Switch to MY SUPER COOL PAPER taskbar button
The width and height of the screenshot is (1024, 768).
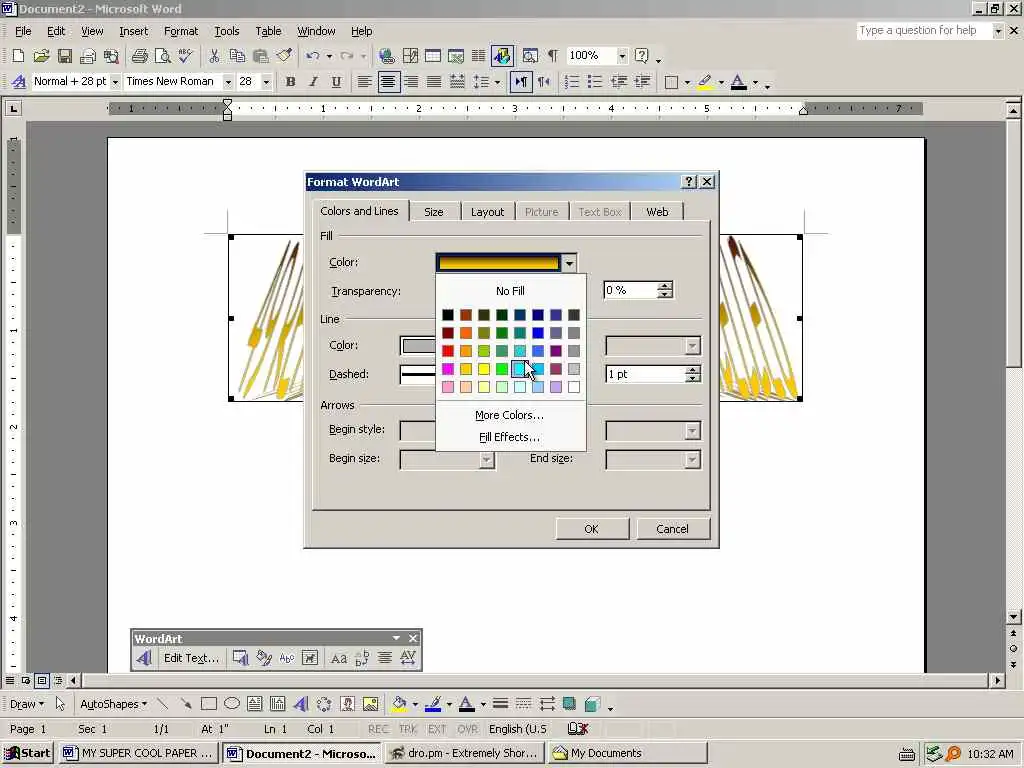138,753
